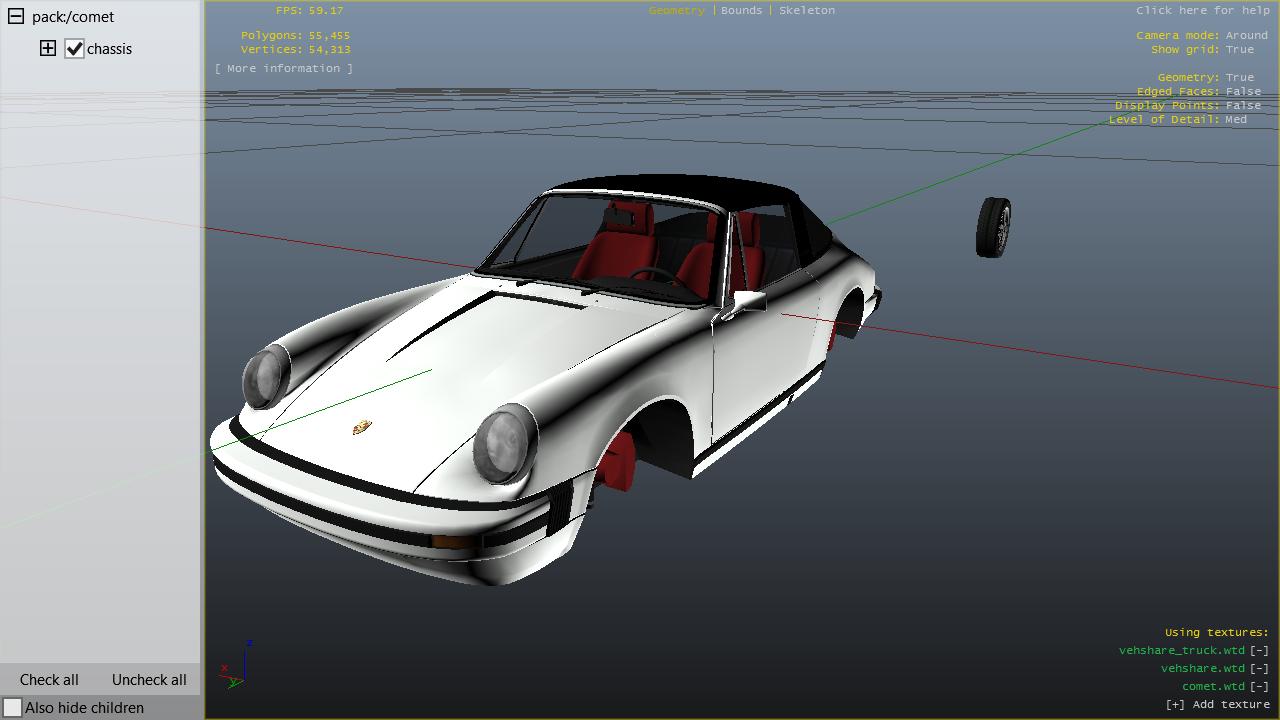Click the car's Porsche hood emblem

click(362, 427)
